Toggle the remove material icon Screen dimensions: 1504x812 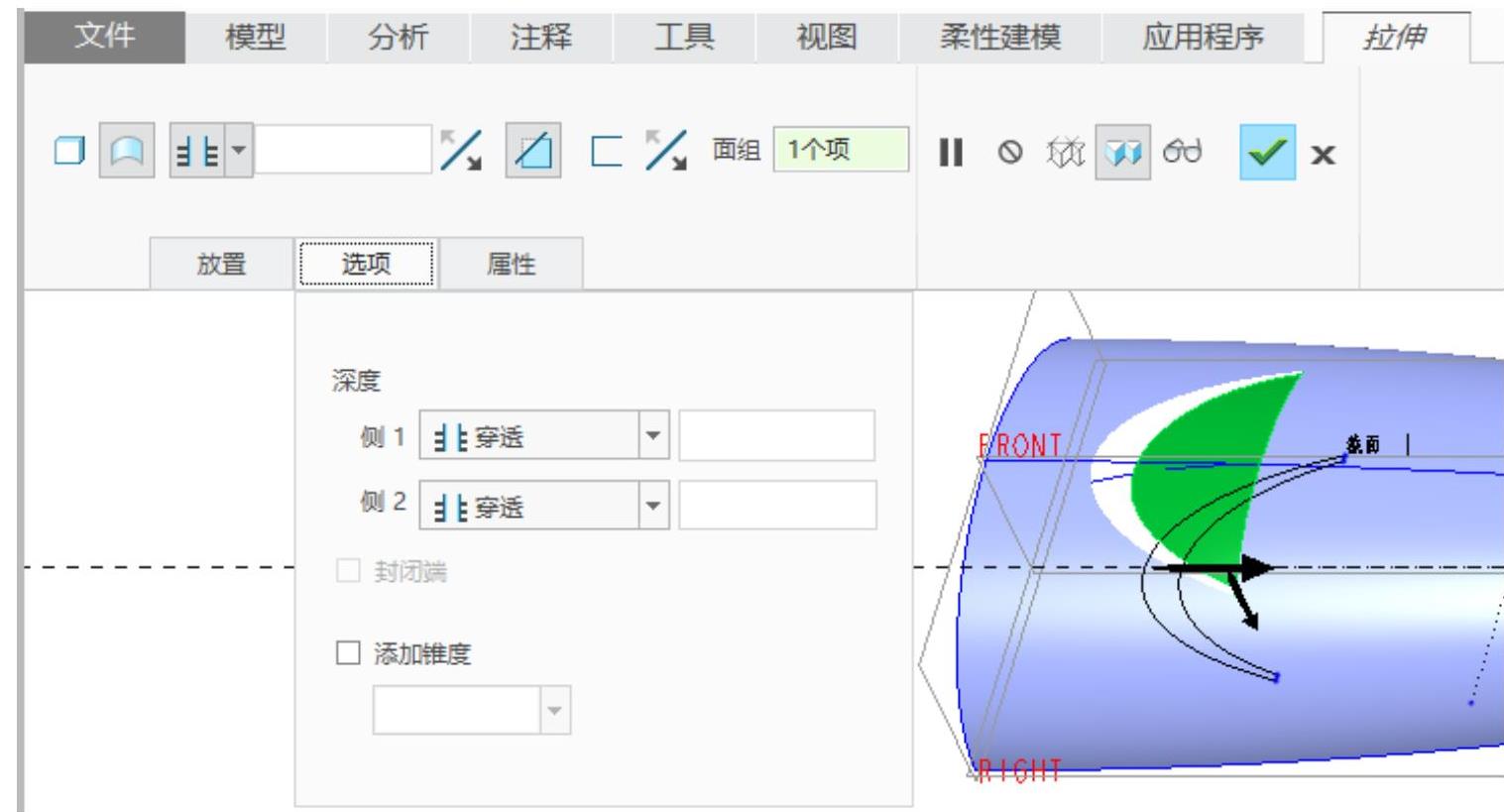tap(533, 152)
